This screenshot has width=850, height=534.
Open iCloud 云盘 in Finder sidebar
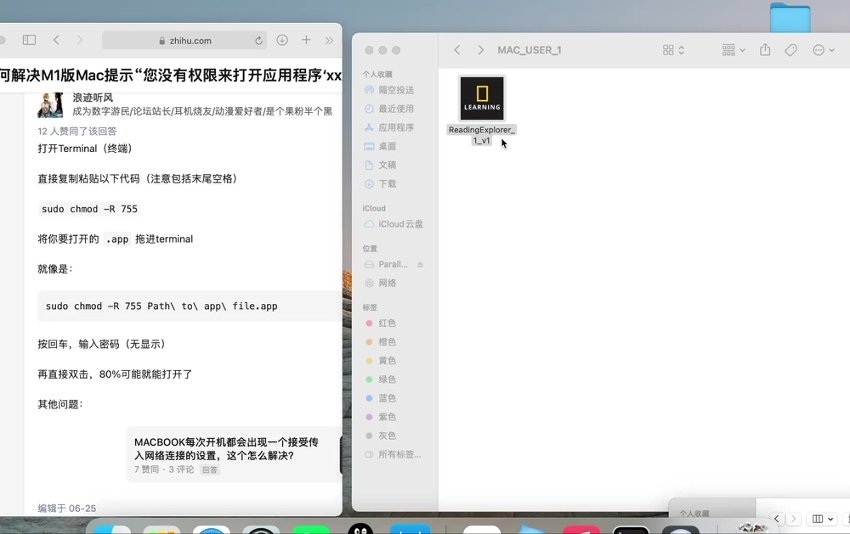[400, 224]
